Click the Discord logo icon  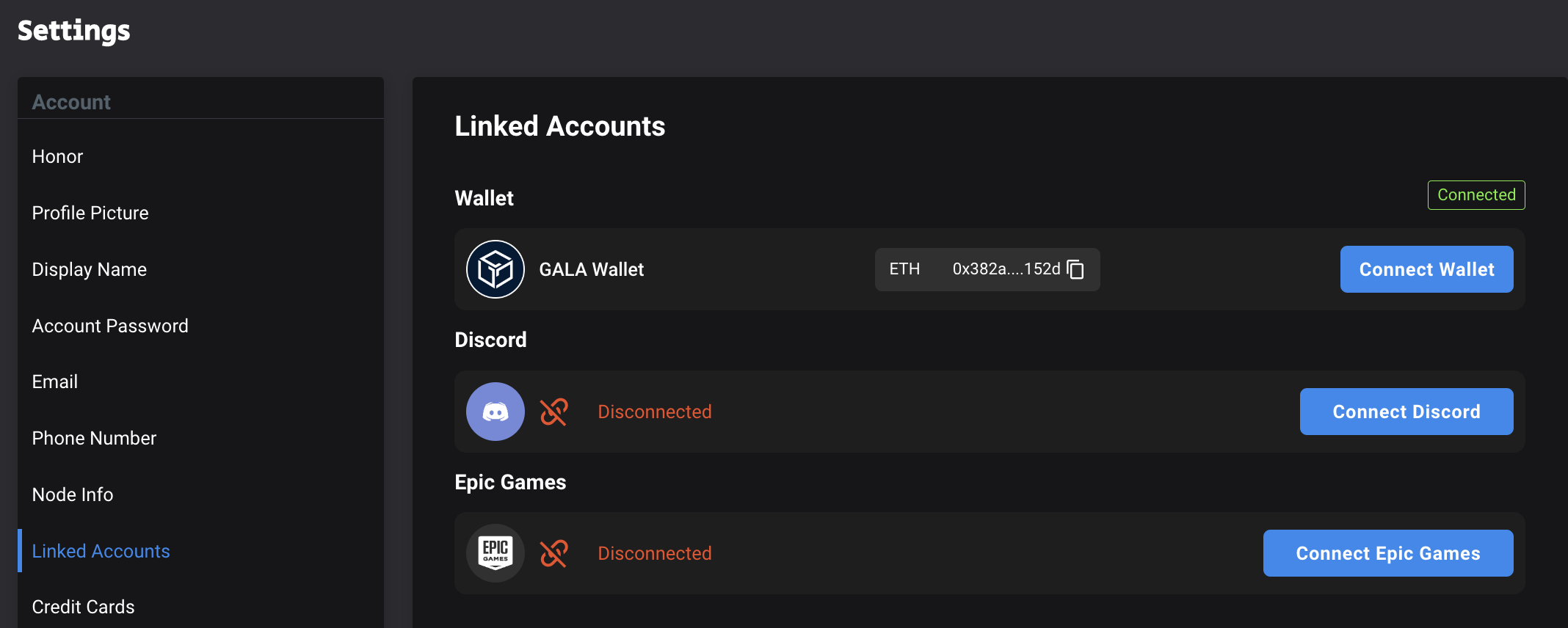pyautogui.click(x=496, y=412)
